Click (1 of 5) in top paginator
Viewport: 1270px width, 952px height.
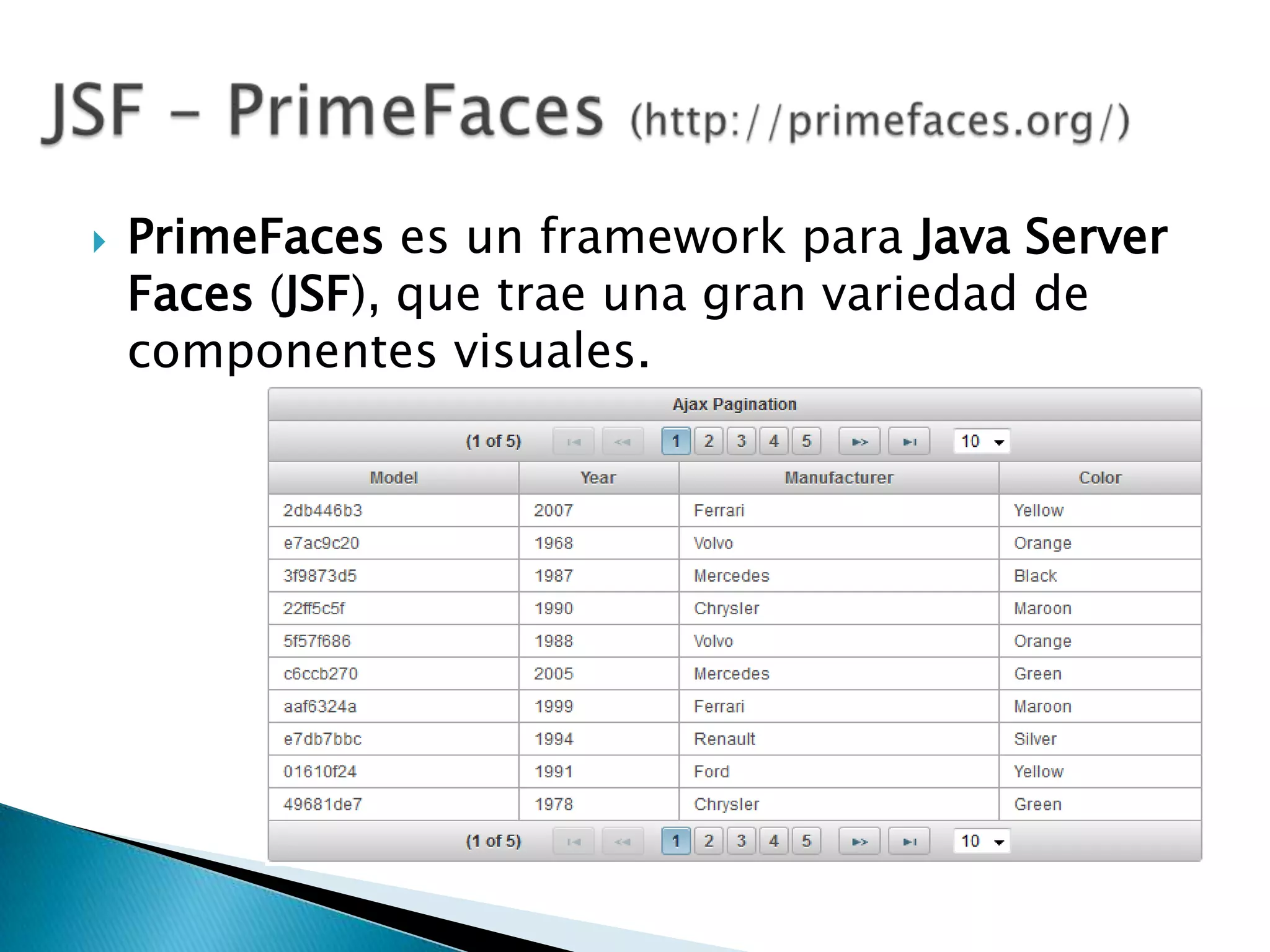(x=494, y=441)
